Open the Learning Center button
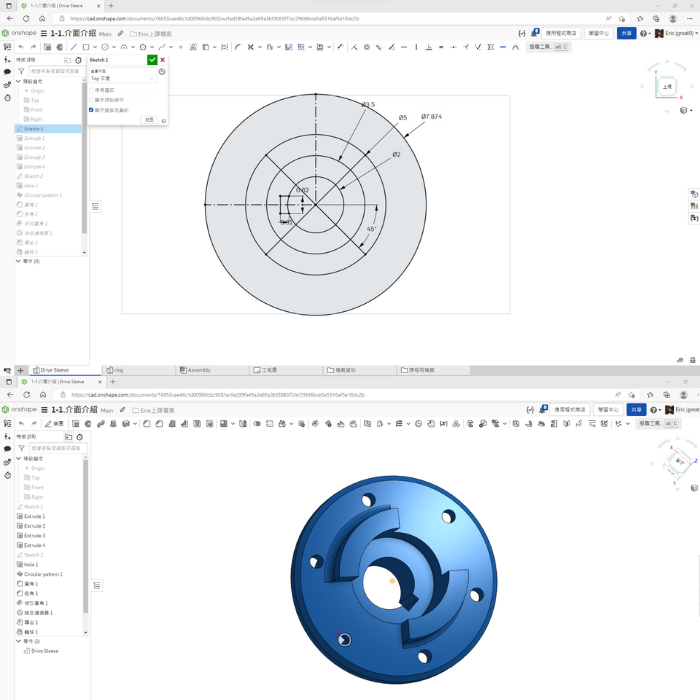 coord(599,33)
